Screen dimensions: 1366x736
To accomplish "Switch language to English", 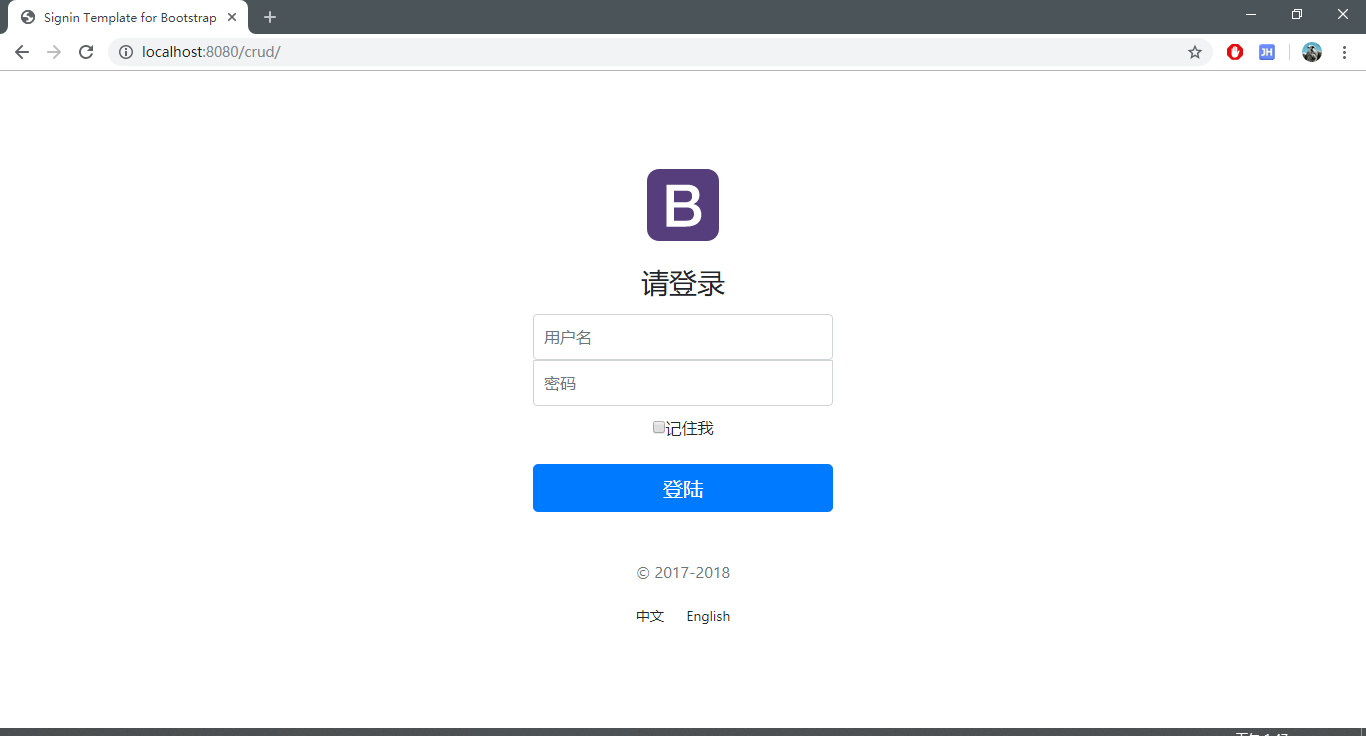I will tap(708, 616).
